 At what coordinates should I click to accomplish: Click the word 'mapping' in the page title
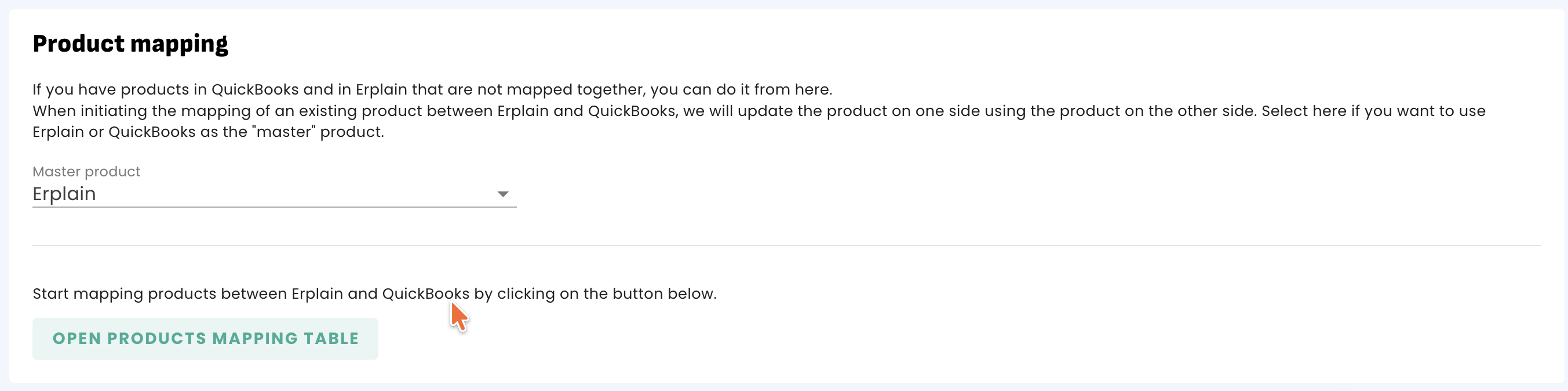coord(179,45)
